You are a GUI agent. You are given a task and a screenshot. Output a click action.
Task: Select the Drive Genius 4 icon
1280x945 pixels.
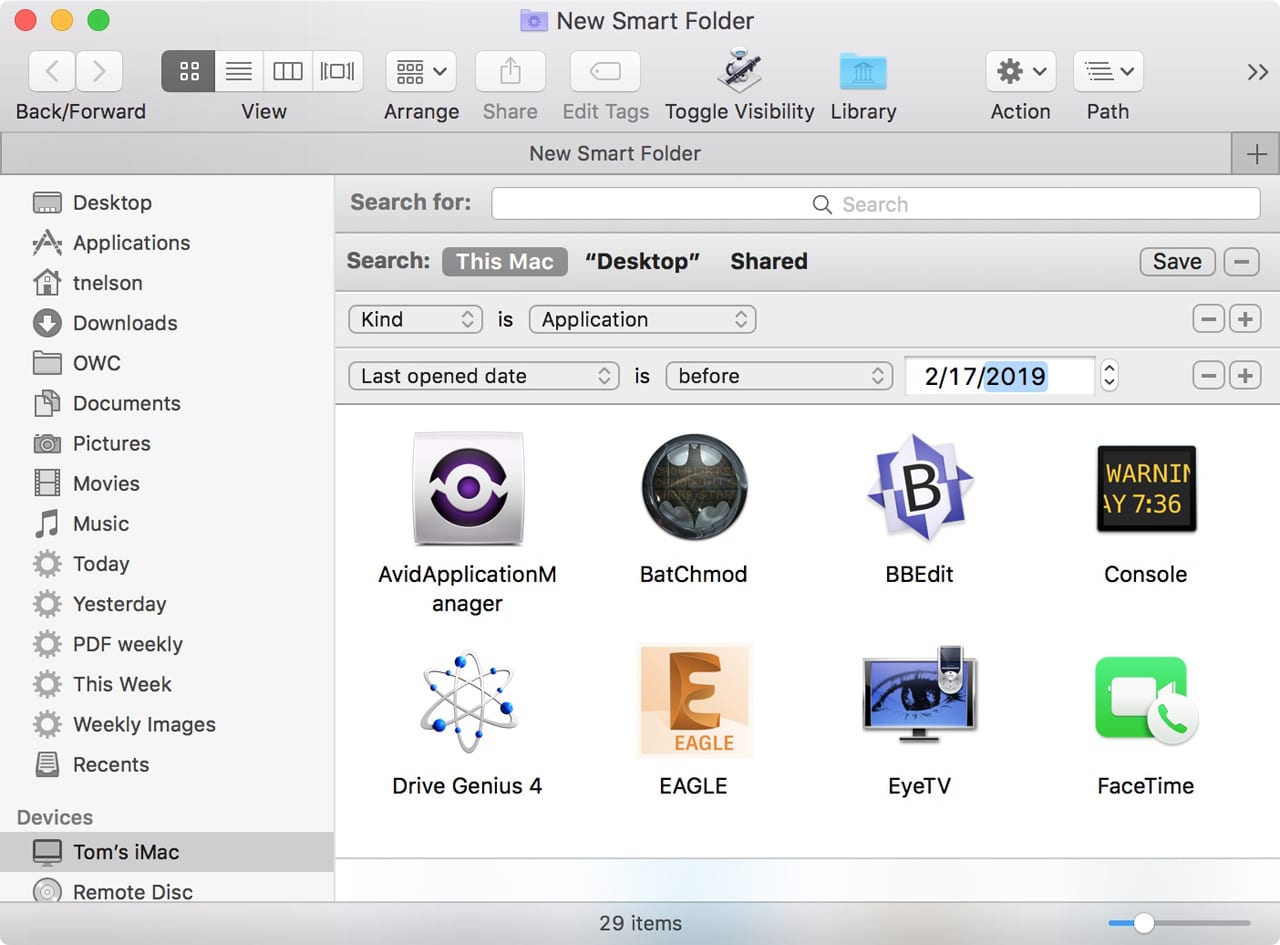tap(468, 702)
